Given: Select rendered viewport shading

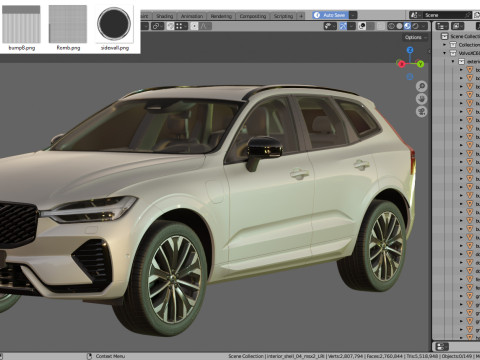Looking at the screenshot, I should [415, 26].
